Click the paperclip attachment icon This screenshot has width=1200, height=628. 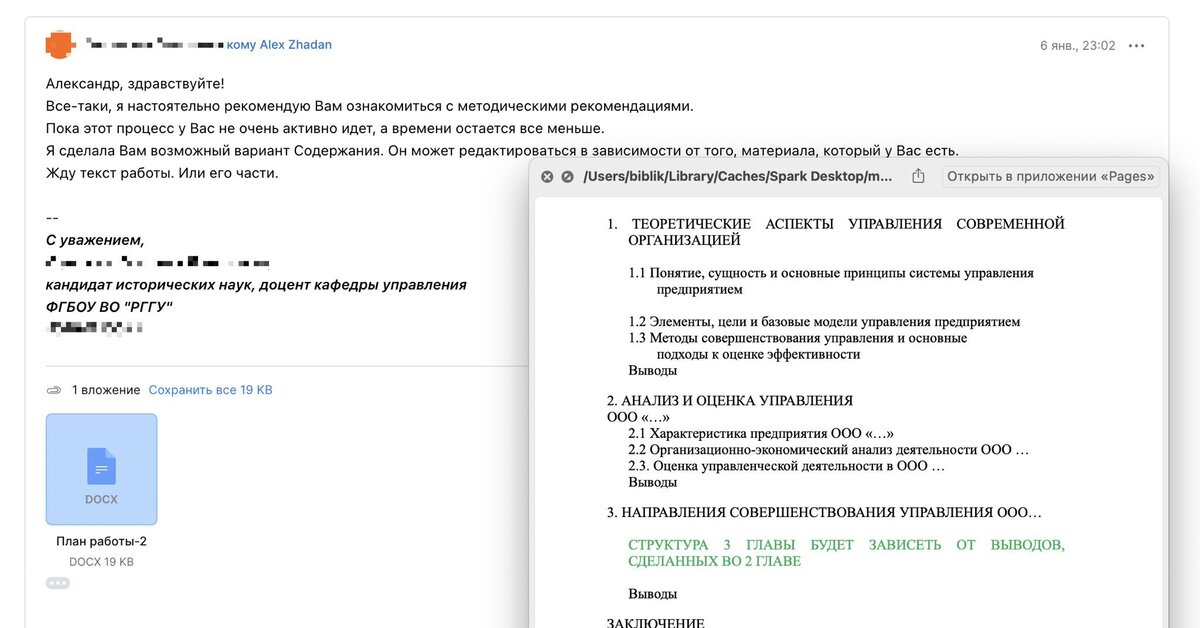(54, 390)
